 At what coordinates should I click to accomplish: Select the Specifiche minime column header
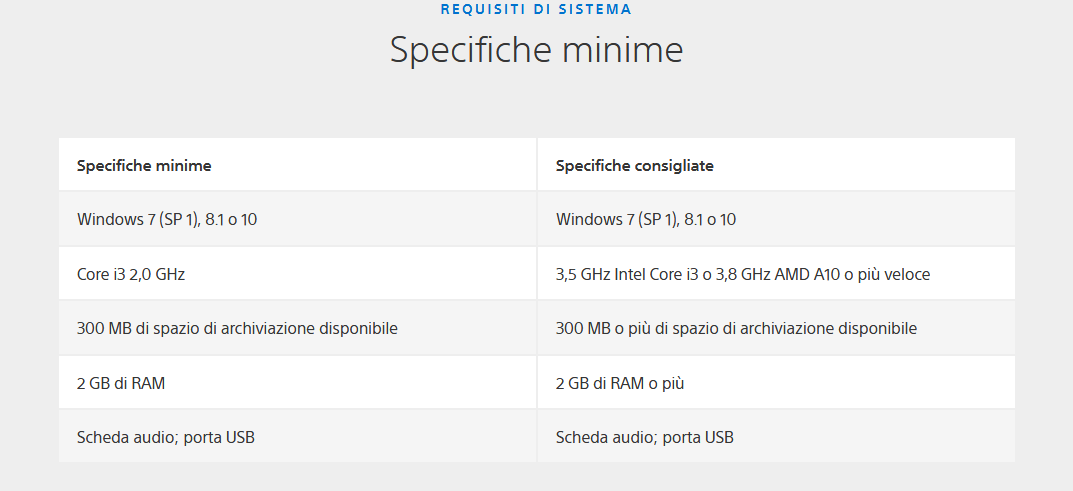tap(144, 165)
